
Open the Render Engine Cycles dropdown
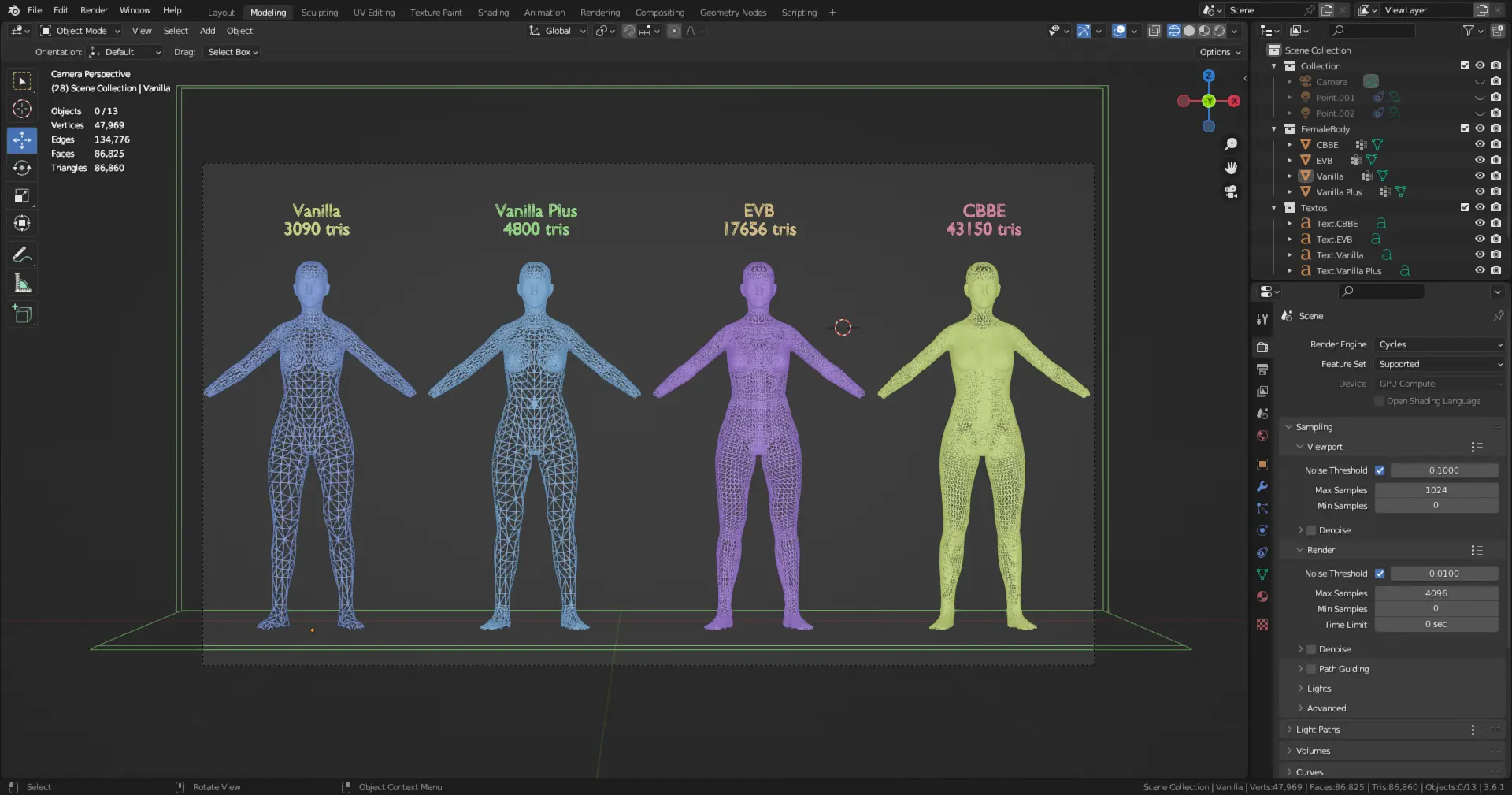click(x=1440, y=344)
